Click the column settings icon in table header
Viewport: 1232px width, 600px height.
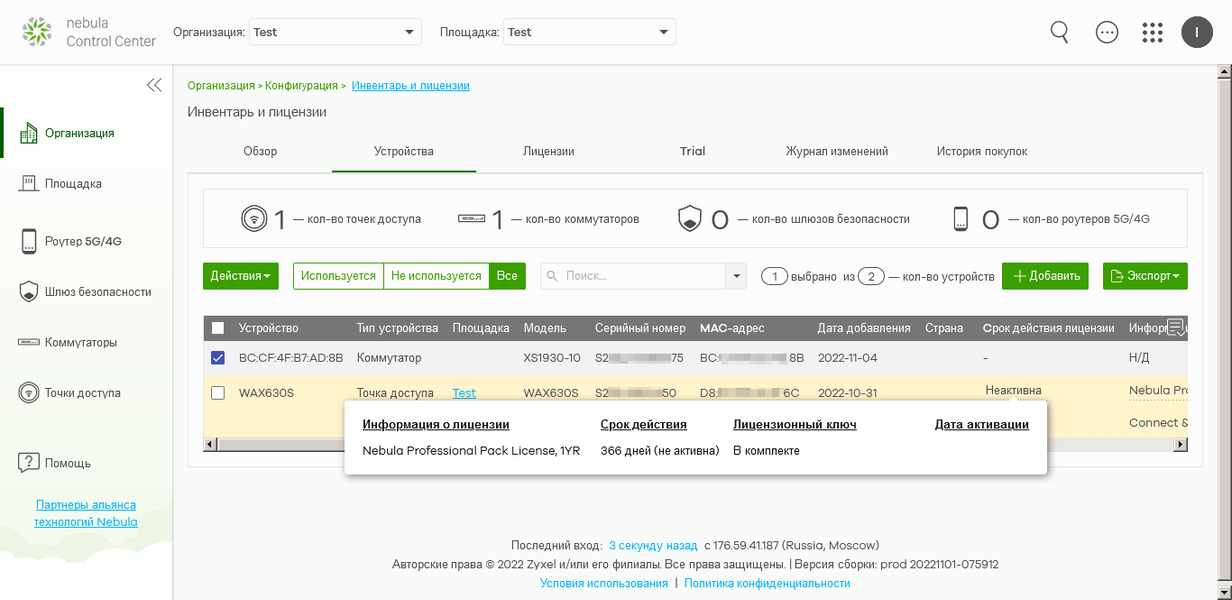[1176, 327]
